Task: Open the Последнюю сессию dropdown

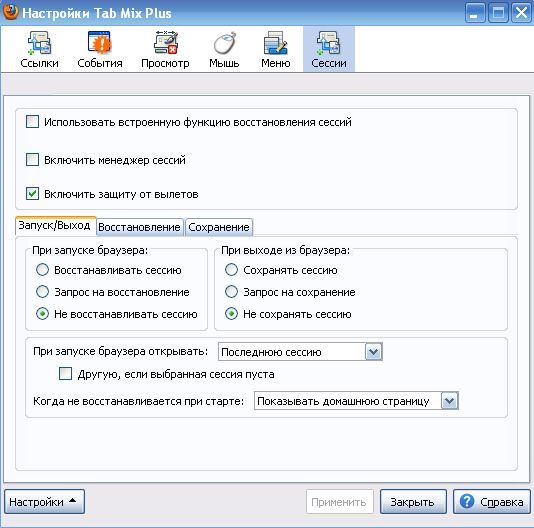Action: pos(300,352)
